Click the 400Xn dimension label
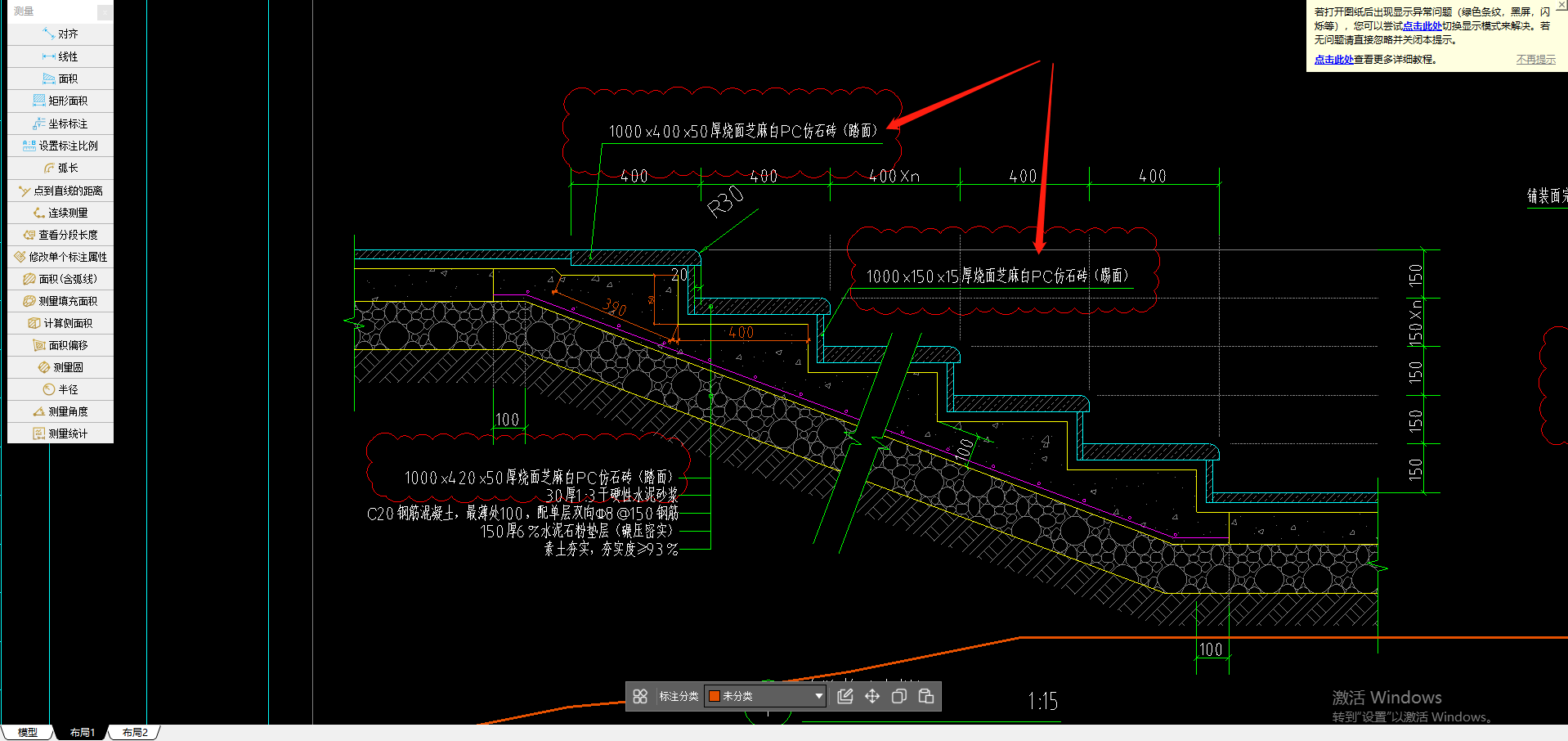The width and height of the screenshot is (1568, 741). [x=894, y=176]
